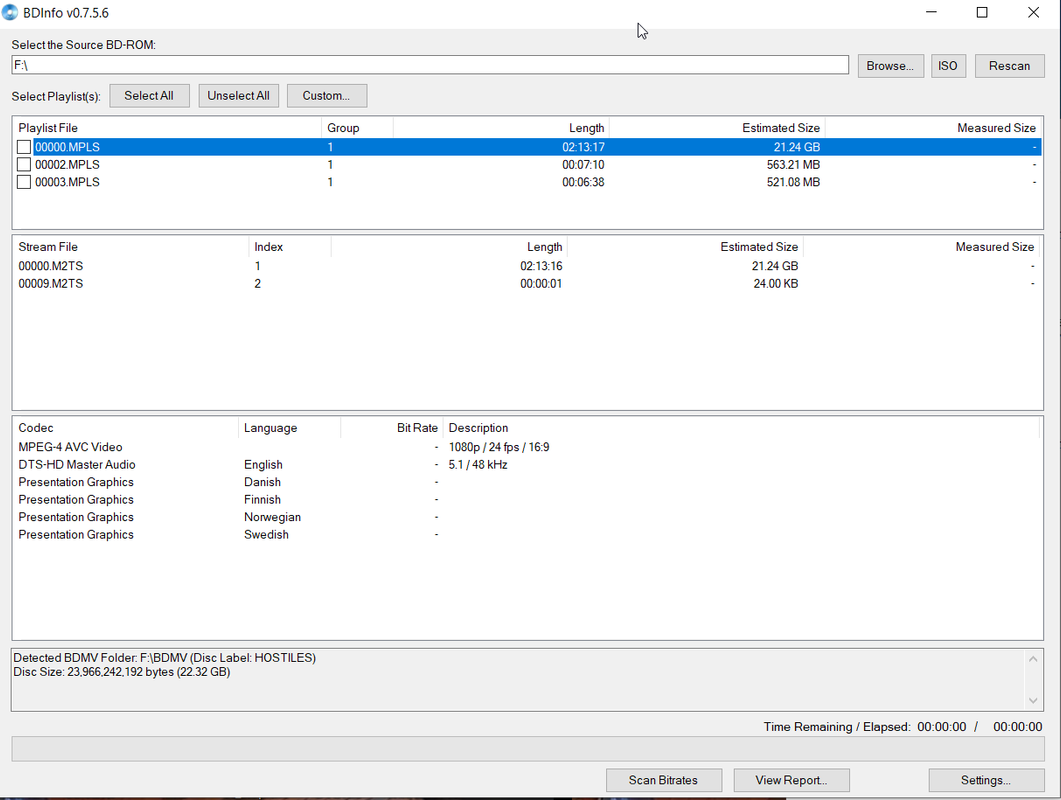Minimize the BDInfo window
This screenshot has width=1061, height=800.
pos(931,12)
